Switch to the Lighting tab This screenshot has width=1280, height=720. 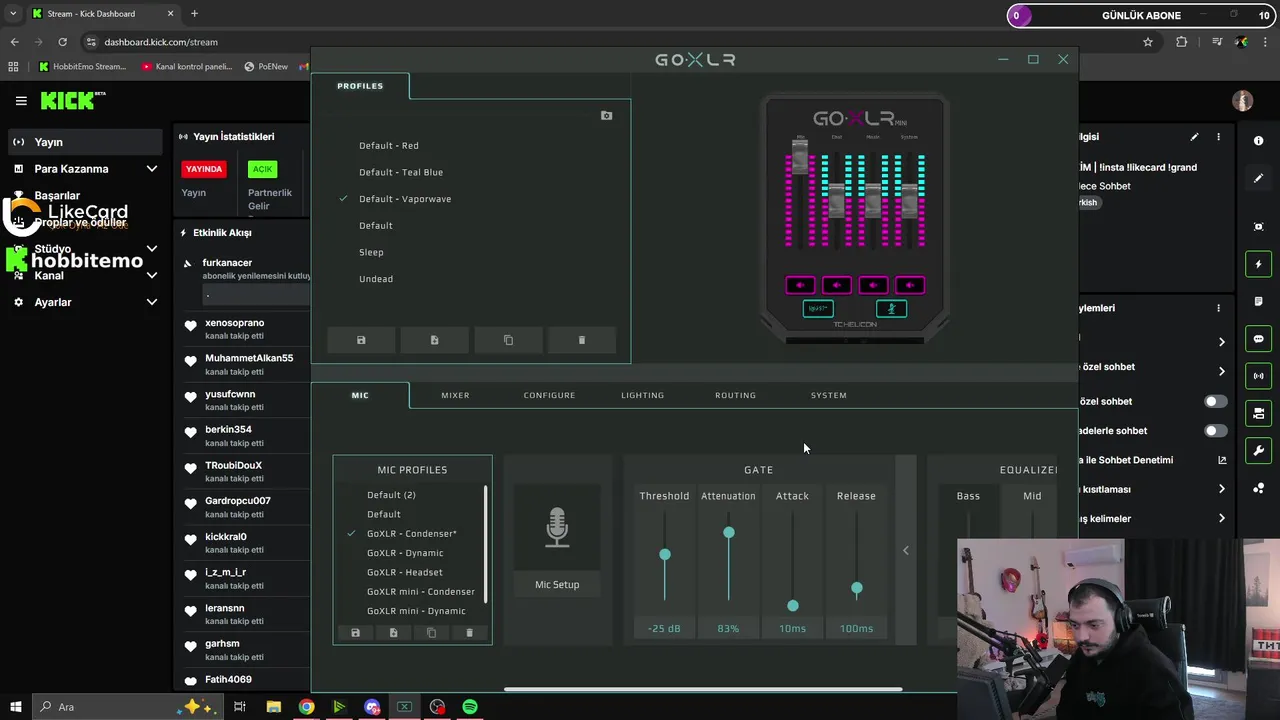click(642, 395)
